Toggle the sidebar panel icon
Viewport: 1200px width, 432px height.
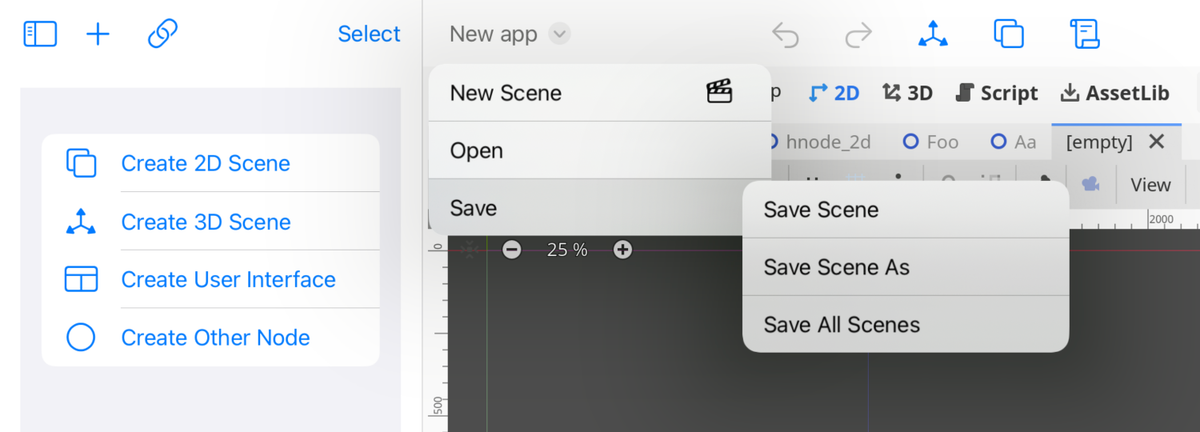pyautogui.click(x=40, y=34)
